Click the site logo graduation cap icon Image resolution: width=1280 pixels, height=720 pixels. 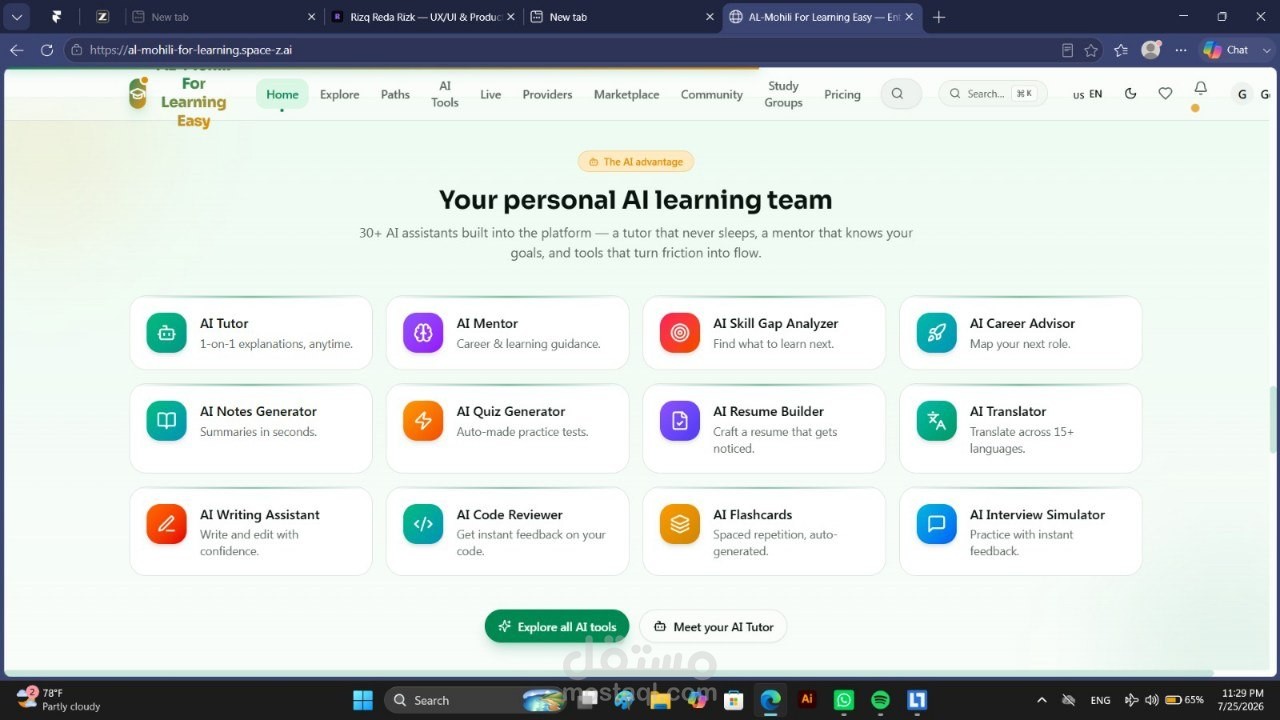coord(138,93)
